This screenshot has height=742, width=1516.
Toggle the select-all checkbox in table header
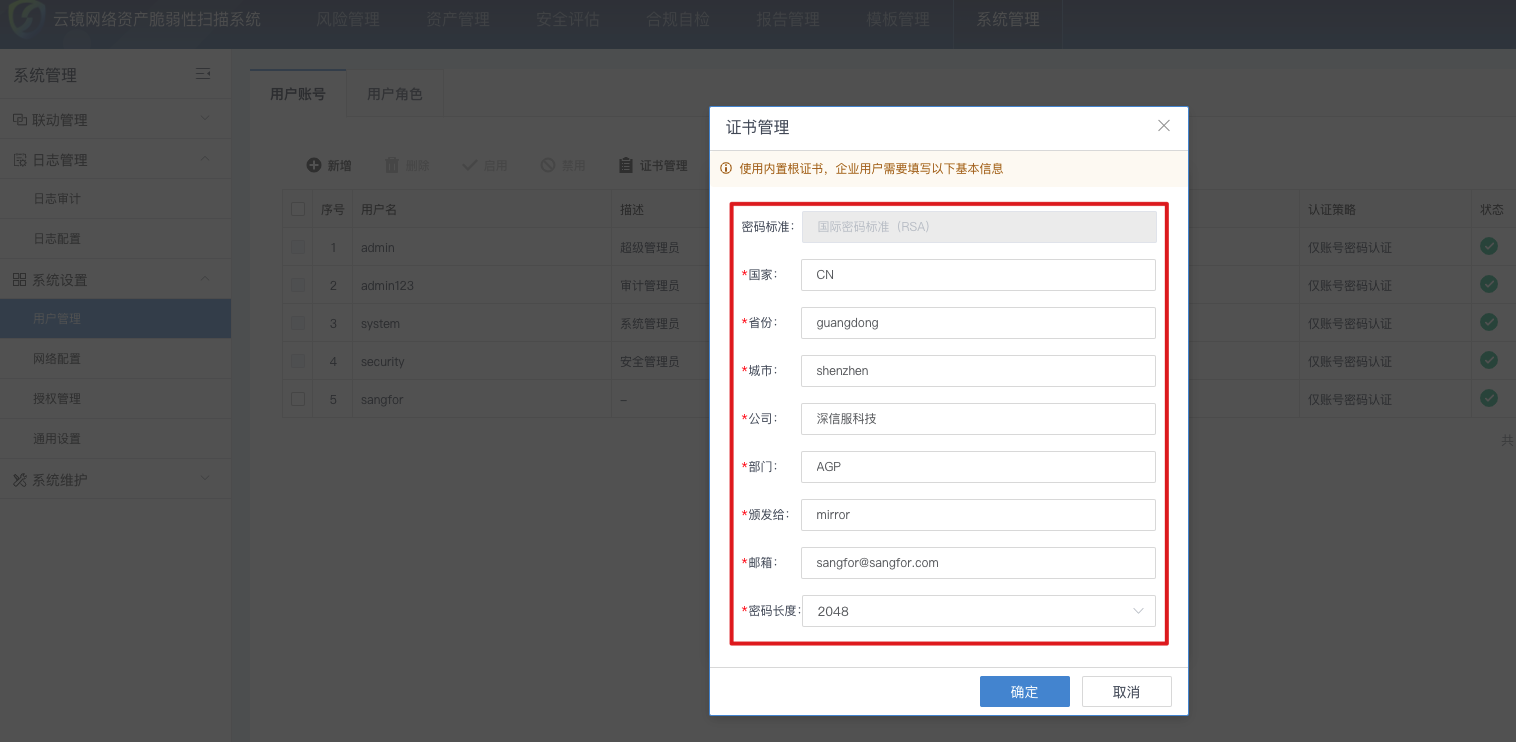point(298,209)
